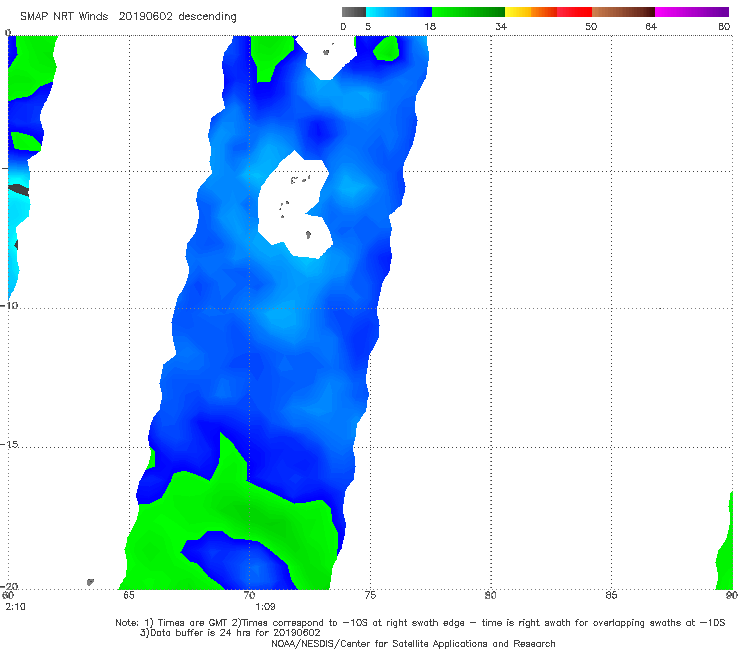Click the magenta-purple segment of the color bar
The height and width of the screenshot is (650, 740).
coord(692,12)
